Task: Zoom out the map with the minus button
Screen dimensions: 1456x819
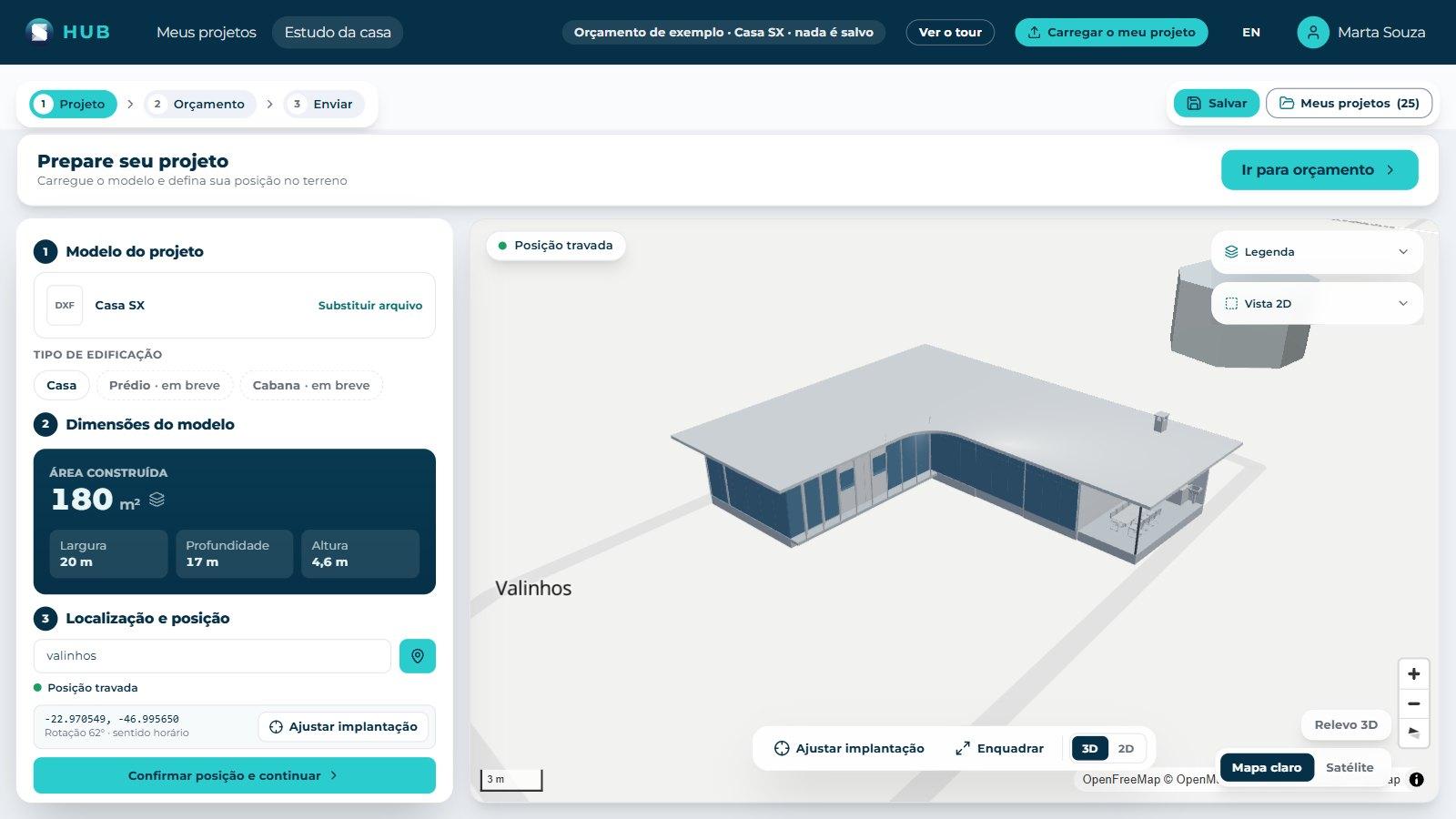Action: [1413, 703]
